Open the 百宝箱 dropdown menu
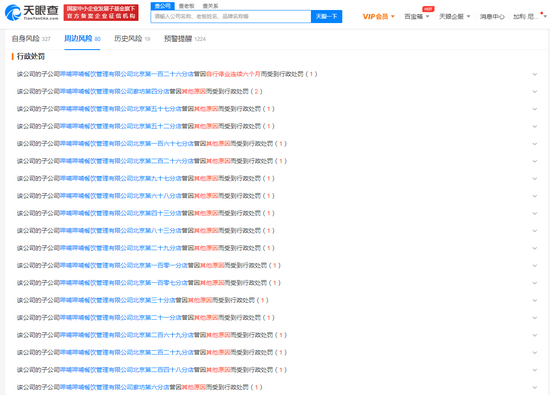Viewport: 550px width, 395px height. (x=417, y=16)
